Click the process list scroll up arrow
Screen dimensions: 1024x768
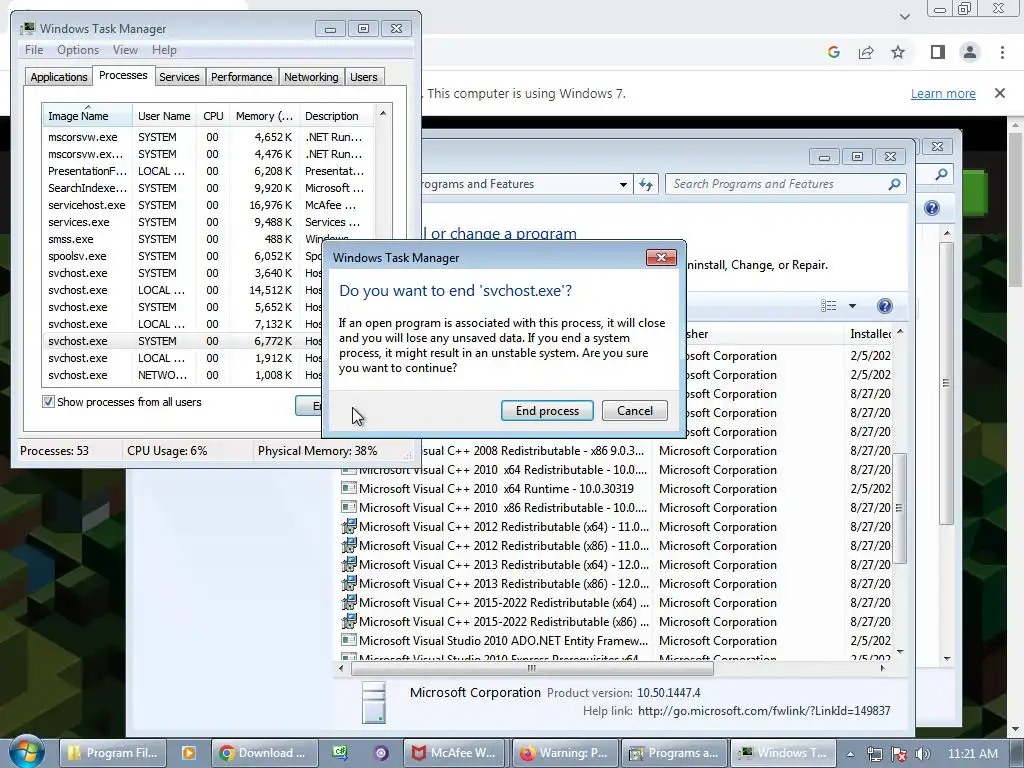(x=383, y=114)
